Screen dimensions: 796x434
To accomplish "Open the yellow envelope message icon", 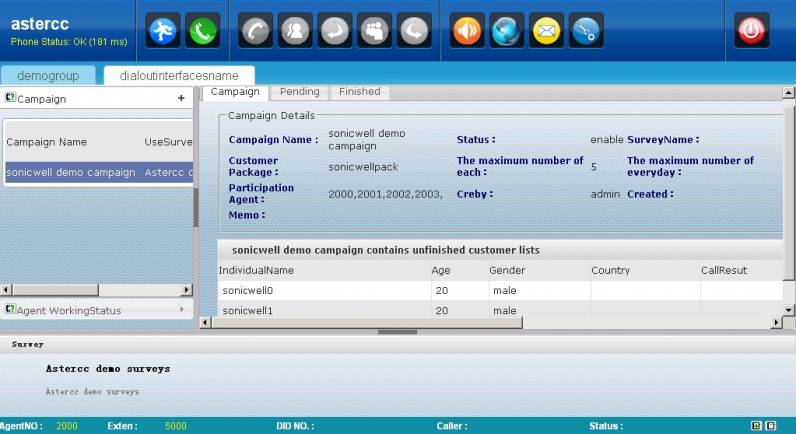I will 546,31.
